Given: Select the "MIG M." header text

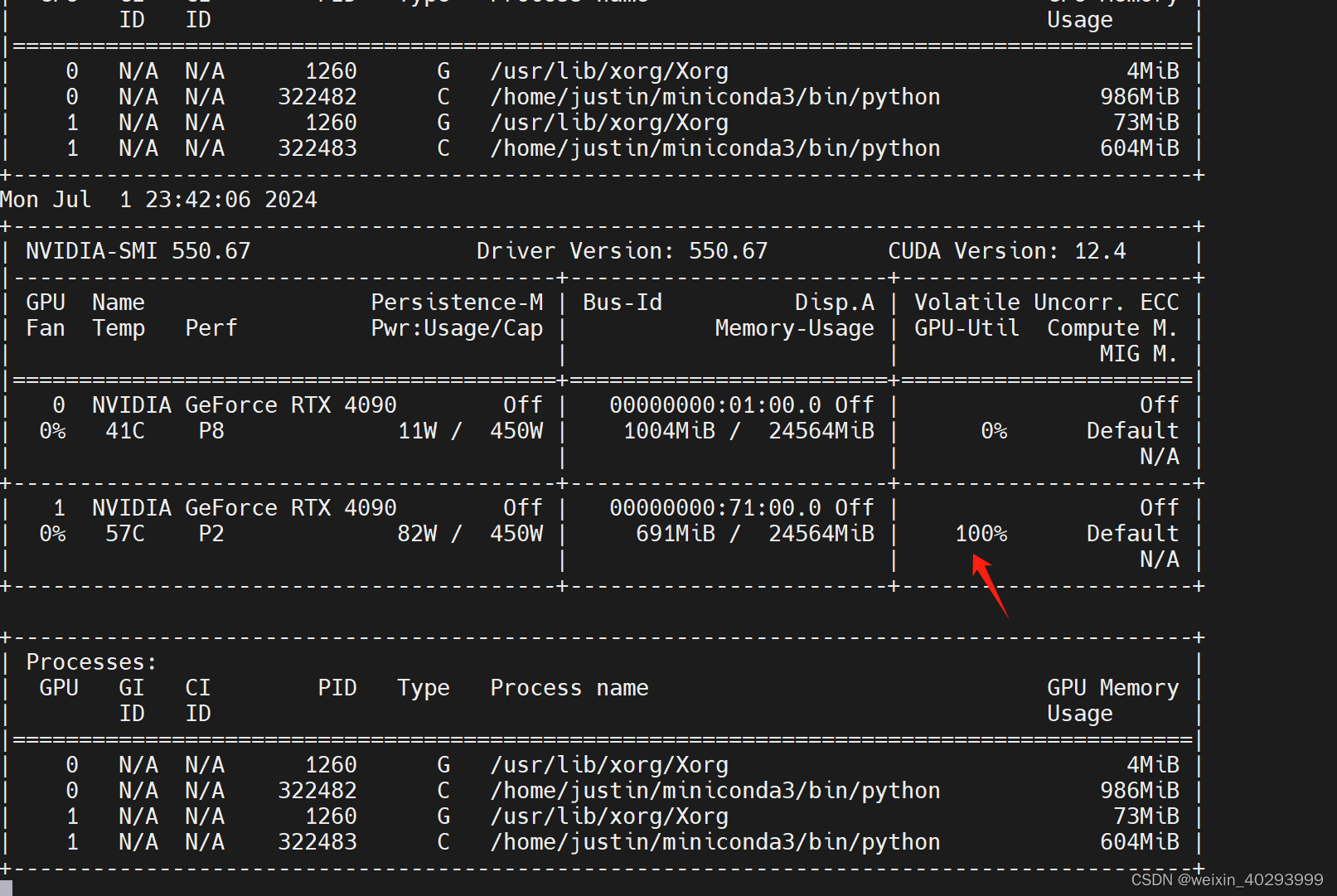Looking at the screenshot, I should tap(1139, 354).
